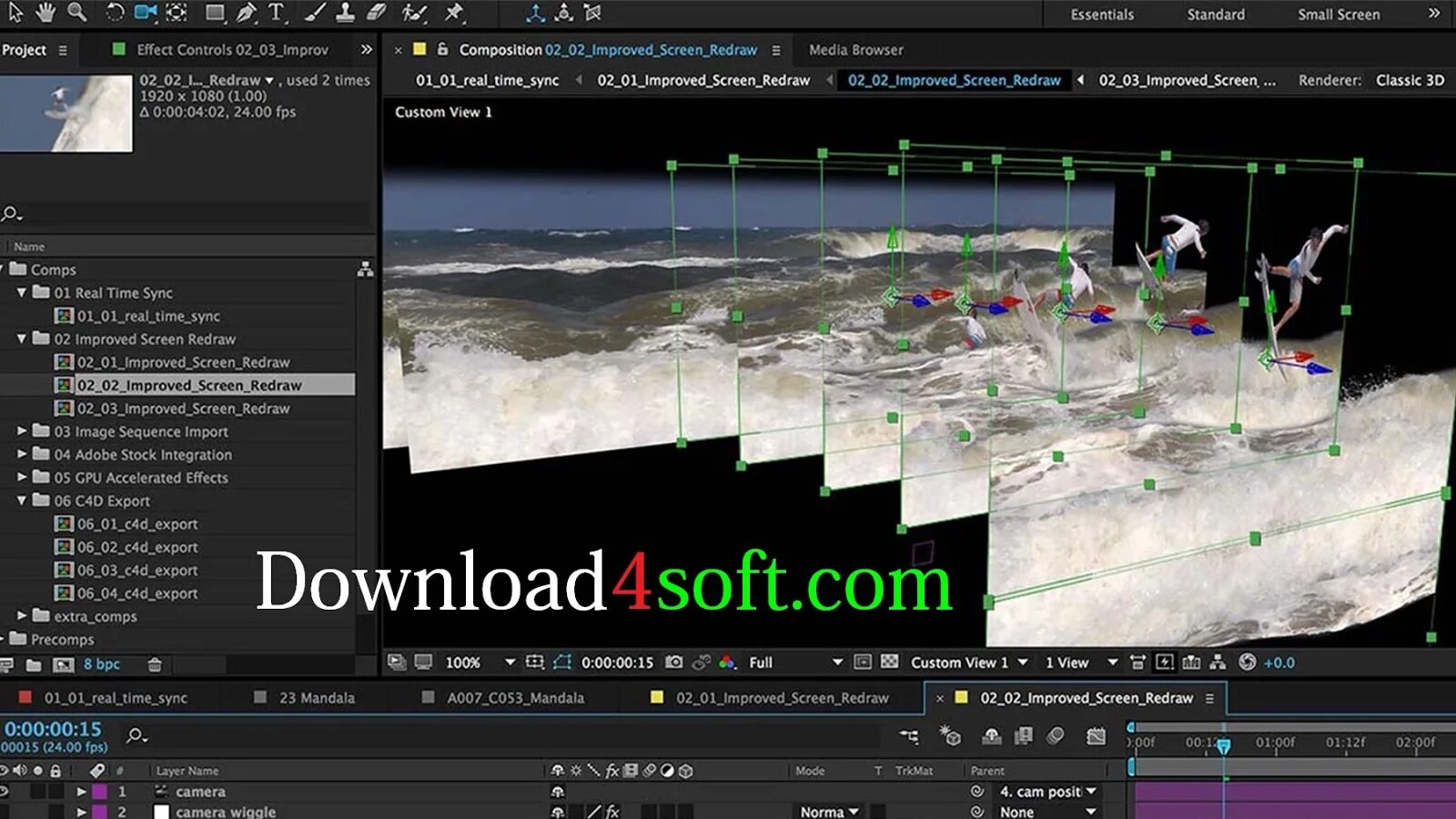The image size is (1456, 819).
Task: Select the Brush tool
Action: pyautogui.click(x=315, y=13)
